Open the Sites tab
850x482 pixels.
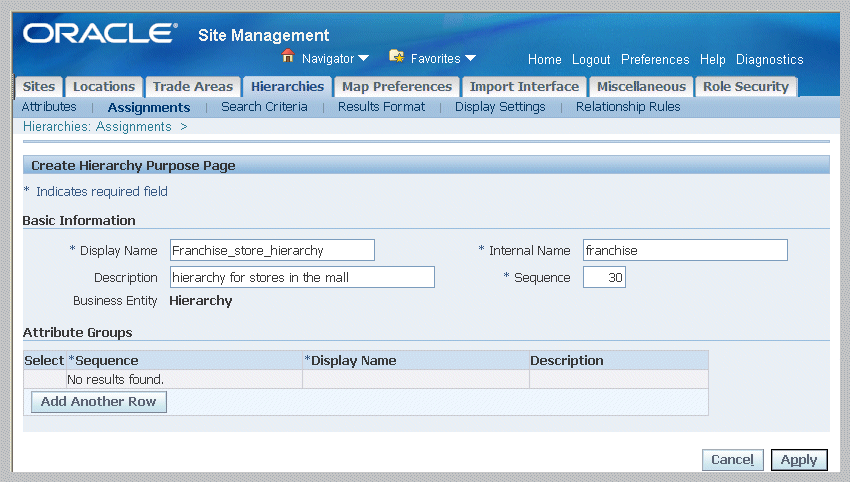click(39, 87)
